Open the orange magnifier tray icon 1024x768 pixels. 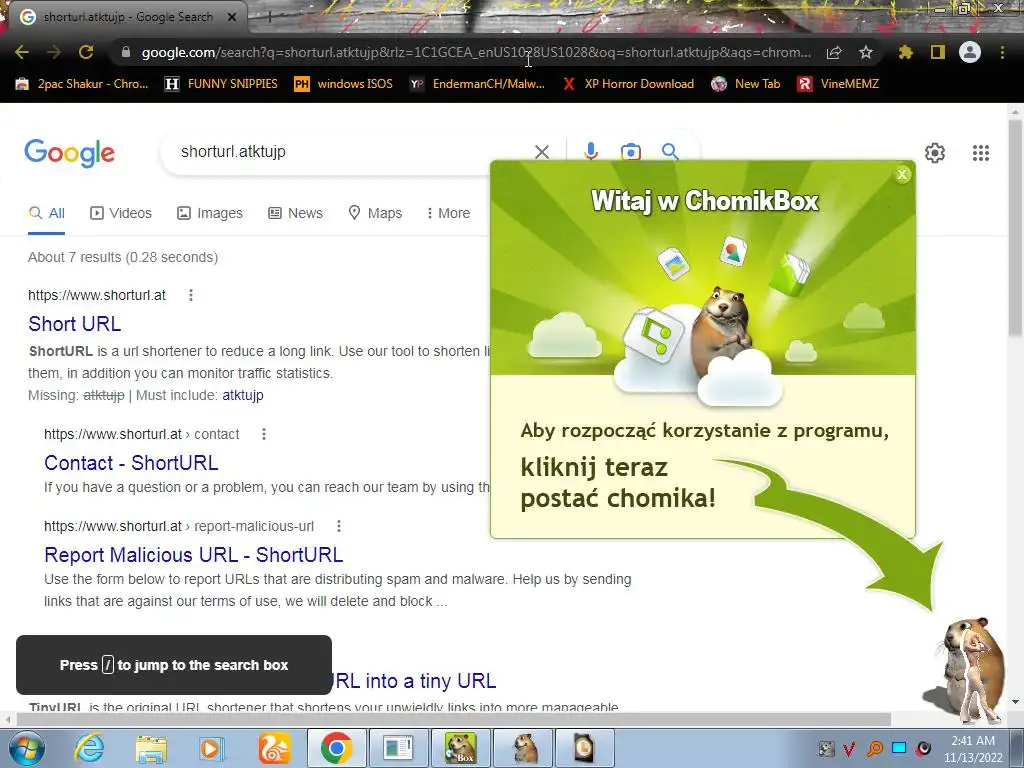875,748
